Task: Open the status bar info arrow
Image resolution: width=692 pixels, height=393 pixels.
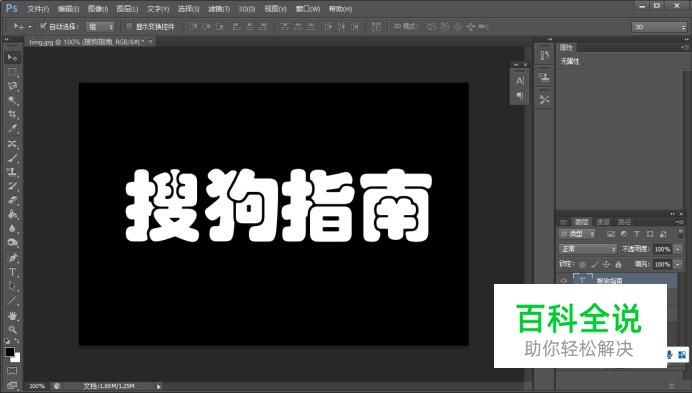Action: 158,386
